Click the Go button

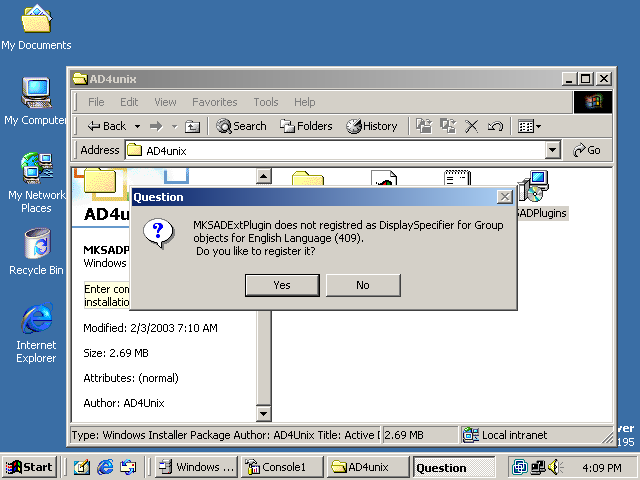tap(587, 150)
